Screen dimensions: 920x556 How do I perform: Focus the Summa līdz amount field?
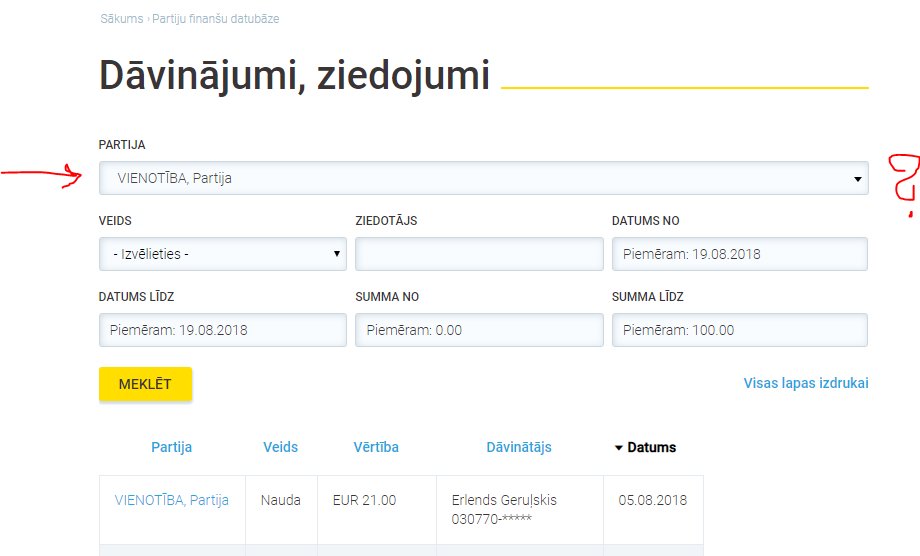pyautogui.click(x=739, y=330)
